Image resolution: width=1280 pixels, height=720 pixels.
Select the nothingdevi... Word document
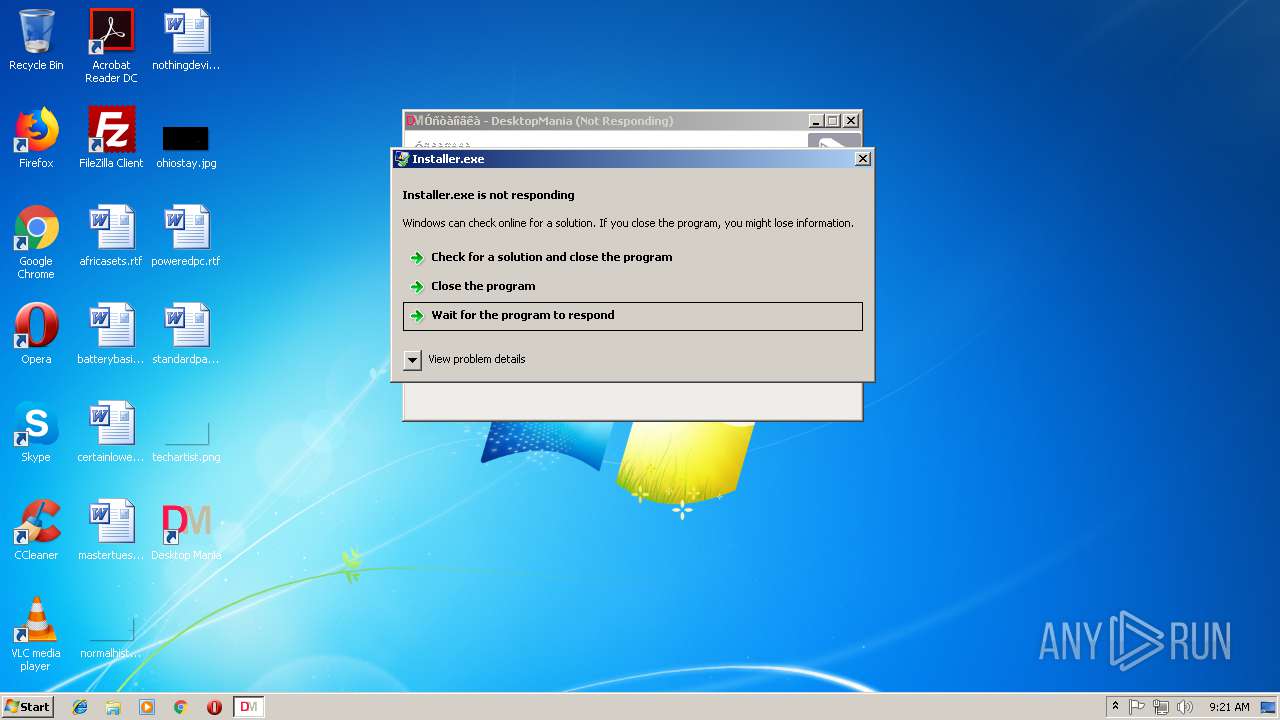[186, 40]
